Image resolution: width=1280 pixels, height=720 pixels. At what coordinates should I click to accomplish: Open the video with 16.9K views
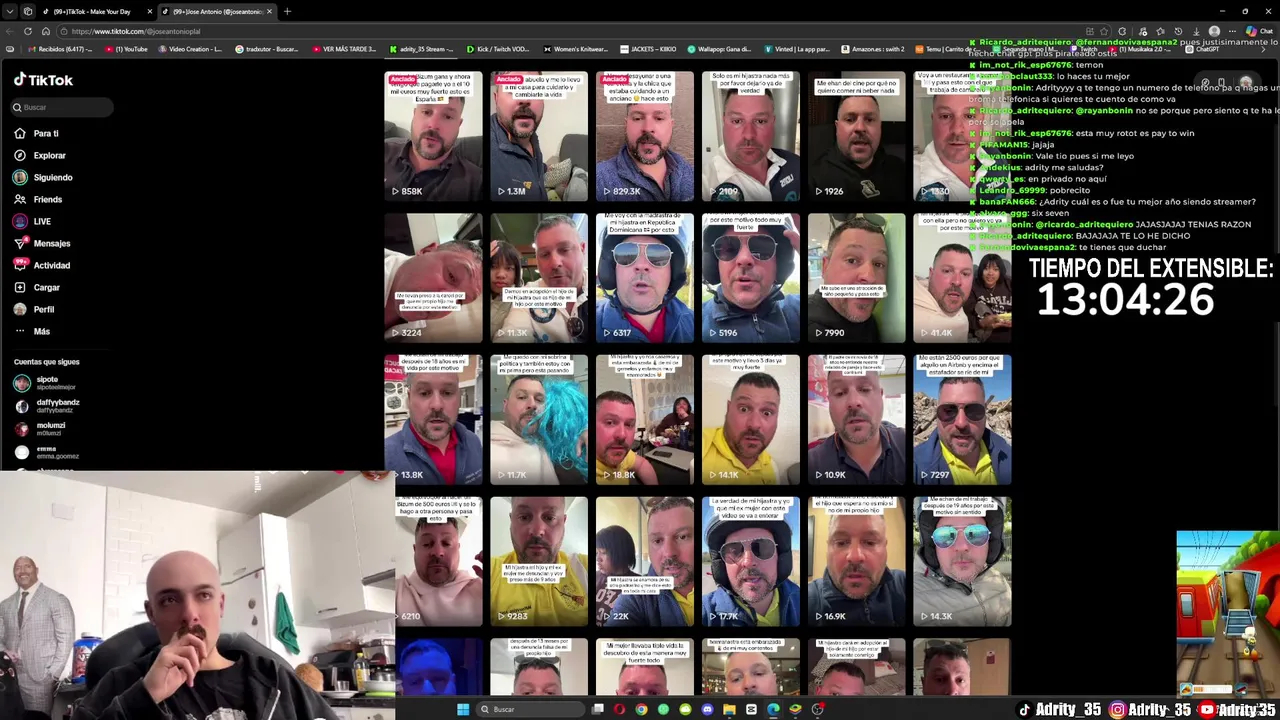tap(857, 562)
